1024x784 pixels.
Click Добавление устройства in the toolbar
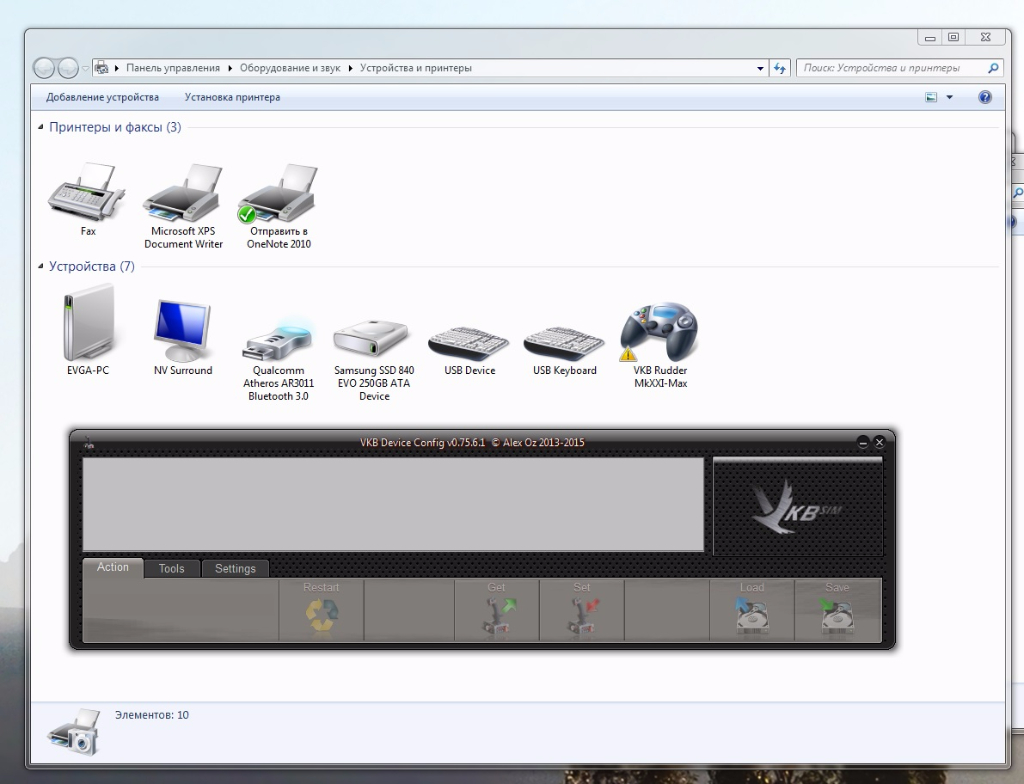pyautogui.click(x=102, y=97)
